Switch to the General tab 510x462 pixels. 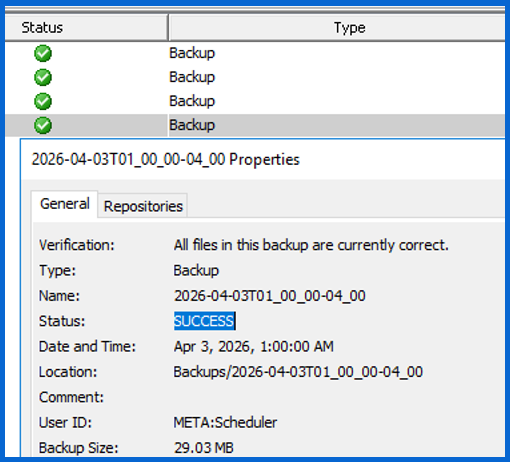click(65, 204)
